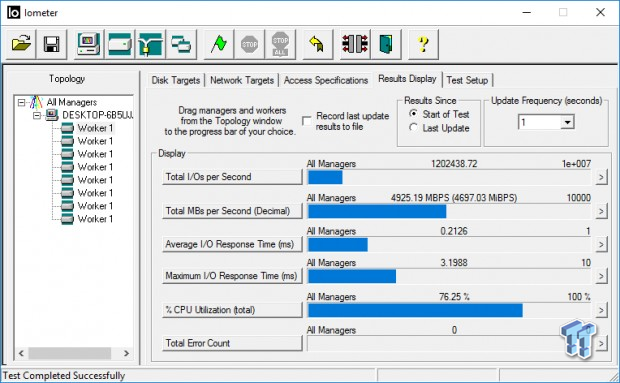Expand CPU Utilization details arrow
The height and width of the screenshot is (383, 620).
point(601,310)
